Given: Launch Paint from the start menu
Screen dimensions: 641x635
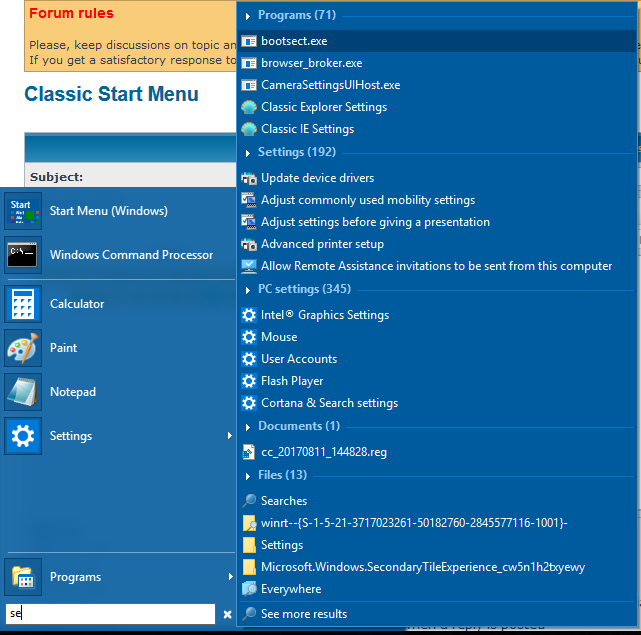Looking at the screenshot, I should (119, 348).
